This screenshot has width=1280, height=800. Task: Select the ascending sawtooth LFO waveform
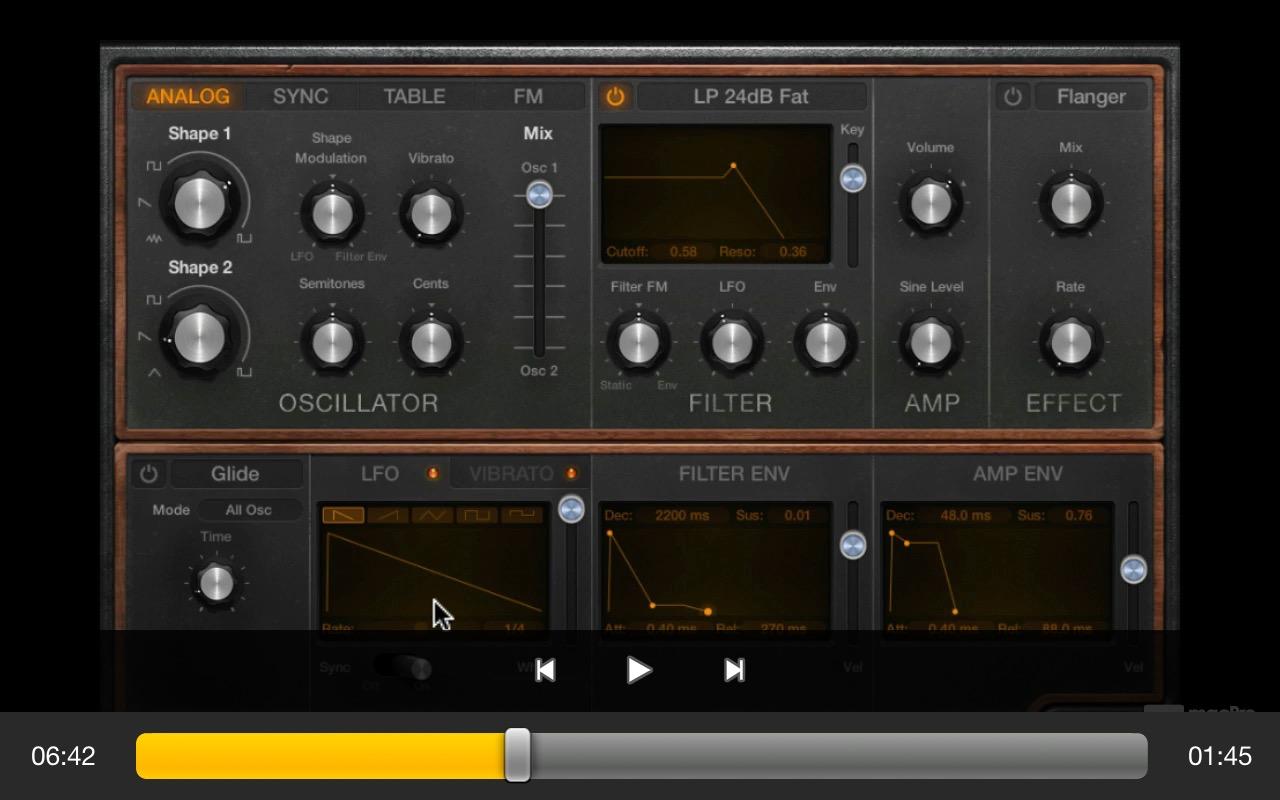(388, 515)
